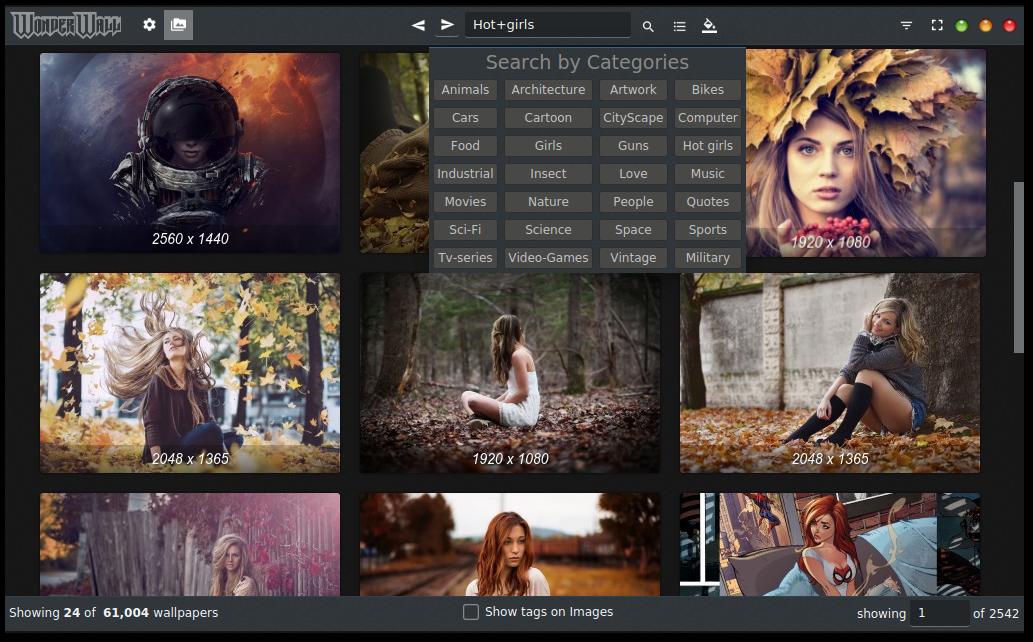
Task: Click the page number input field
Action: [x=938, y=613]
